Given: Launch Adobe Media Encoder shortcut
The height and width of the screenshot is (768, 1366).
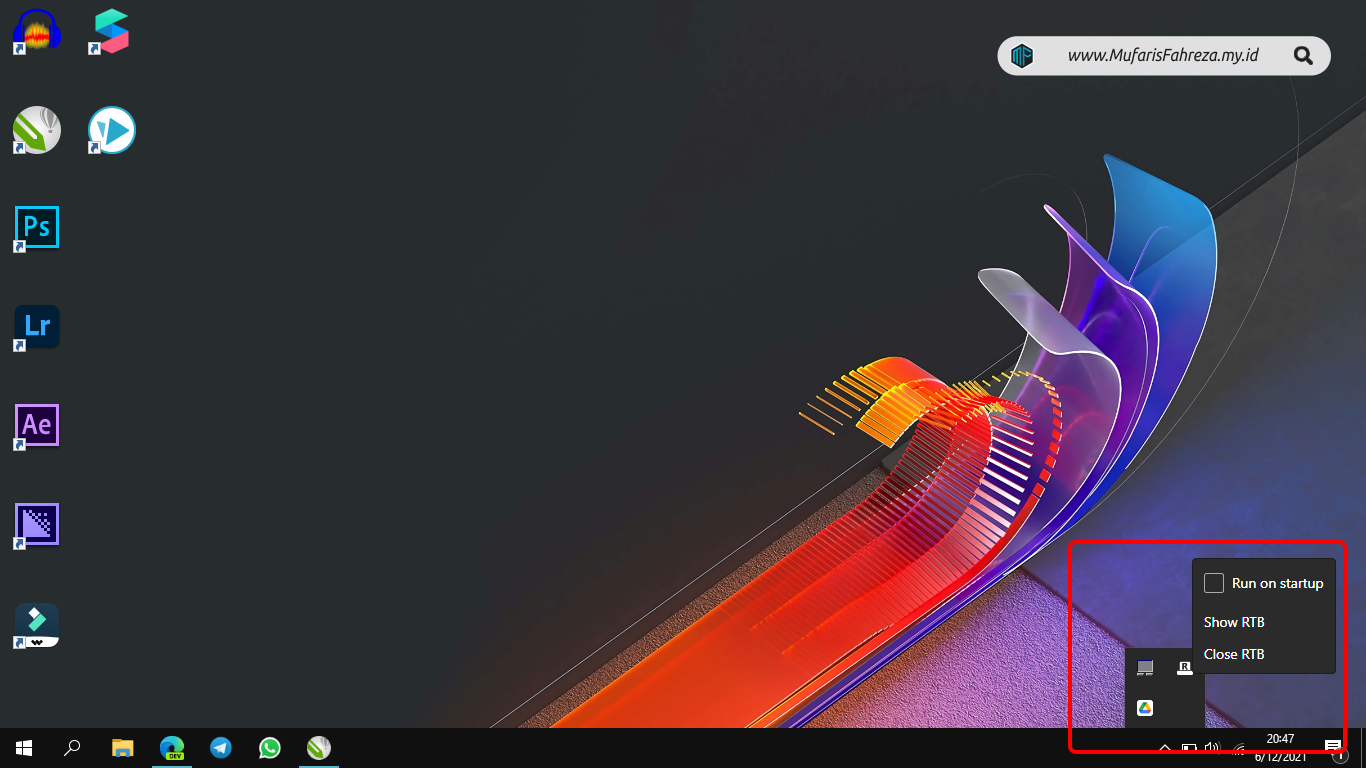Looking at the screenshot, I should [x=36, y=524].
